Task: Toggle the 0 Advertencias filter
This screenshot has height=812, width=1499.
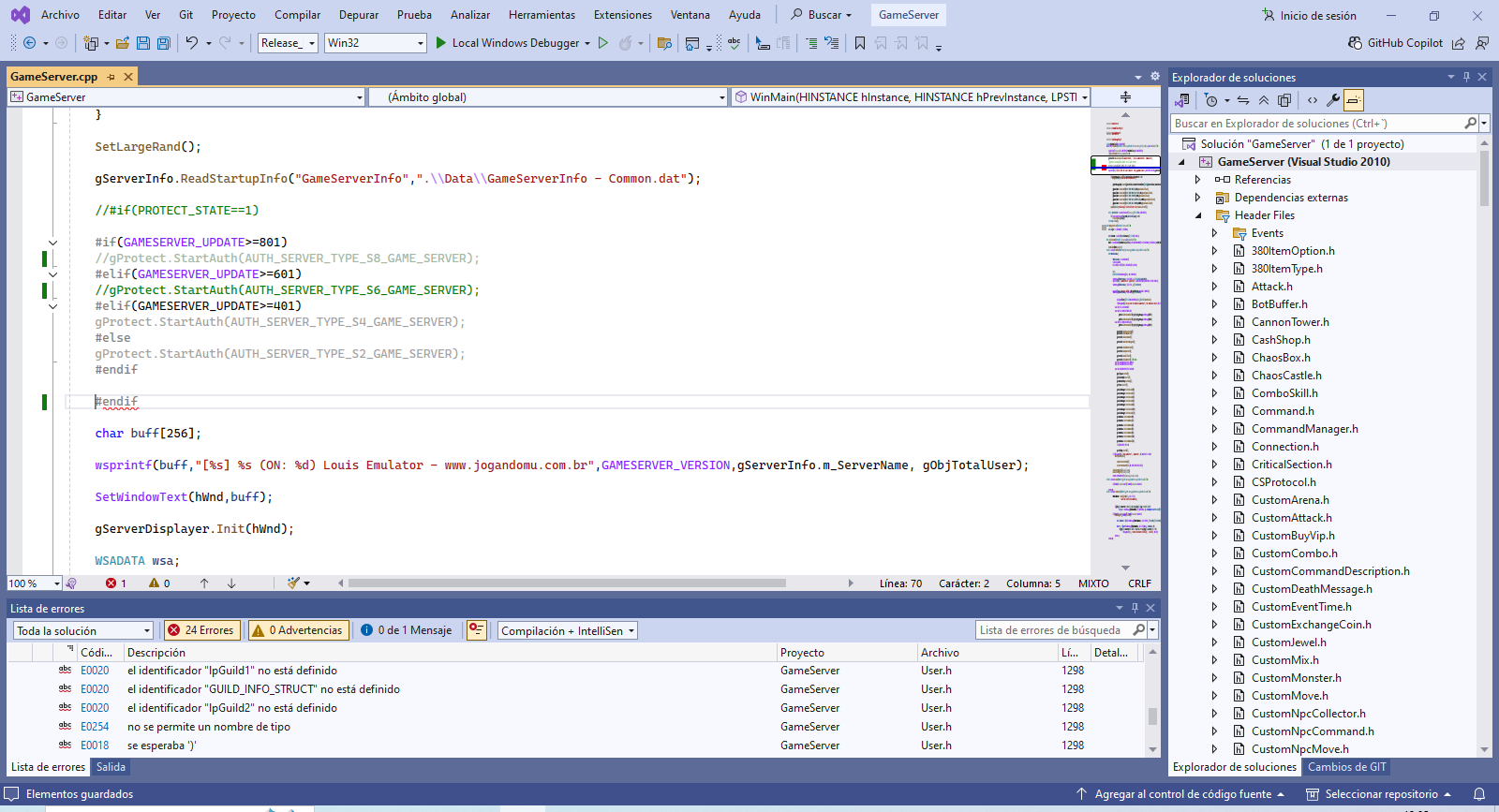Action: pos(299,630)
